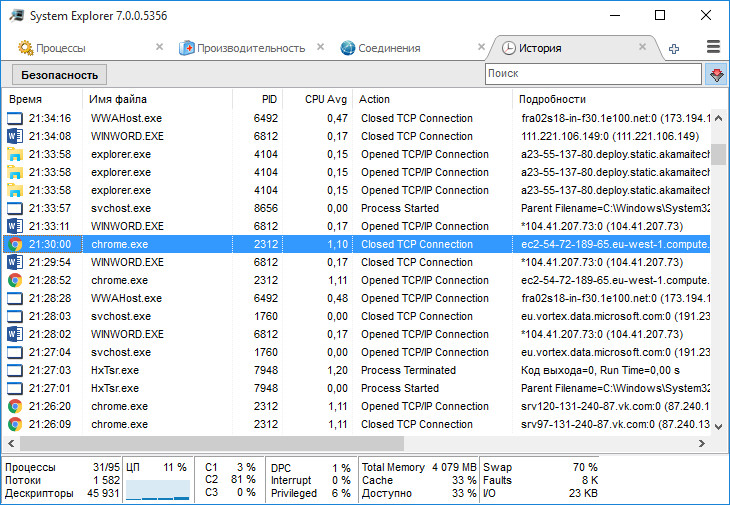Click the ЦП usage graph in status bar
730x505 pixels.
pyautogui.click(x=158, y=490)
